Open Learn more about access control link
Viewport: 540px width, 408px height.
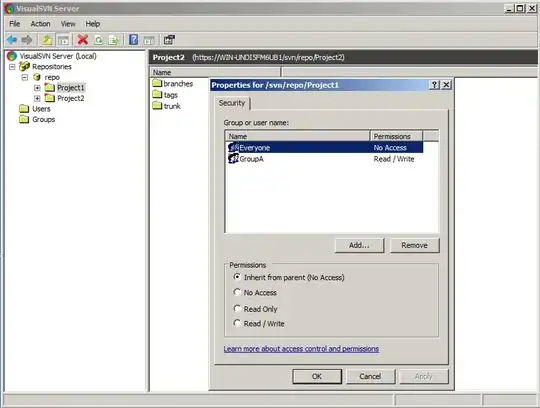[x=301, y=349]
